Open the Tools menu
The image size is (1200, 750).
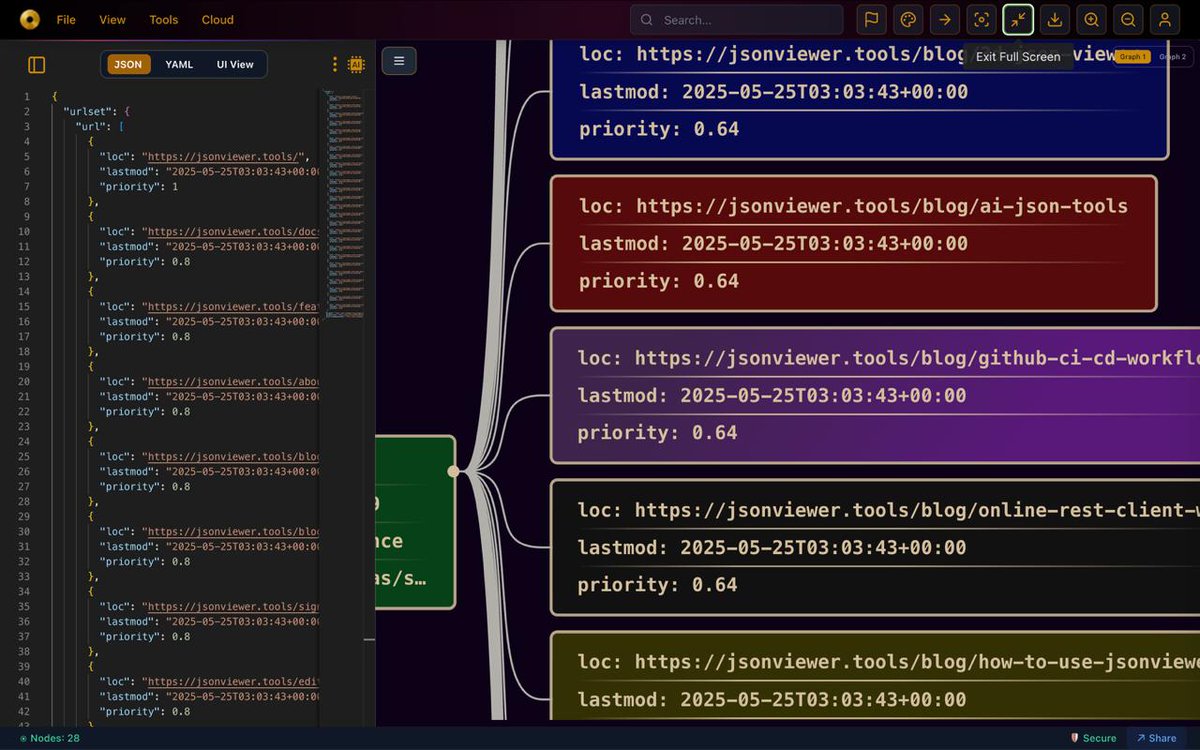pyautogui.click(x=164, y=19)
